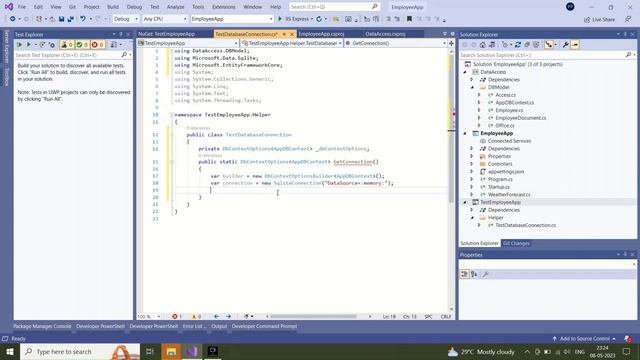Run All Tests in Test Explorer
Screen dimensions: 640x360
tap(19, 44)
